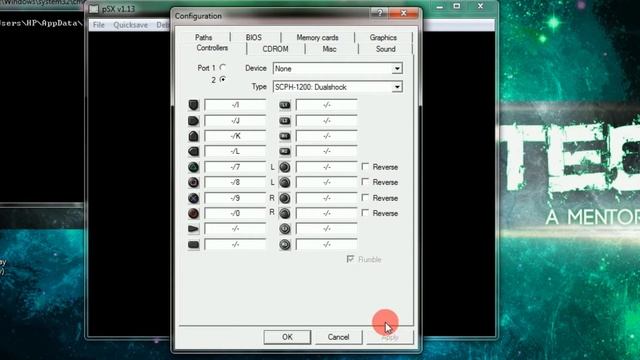
Task: Click the pink Square button icon
Action: (193, 182)
